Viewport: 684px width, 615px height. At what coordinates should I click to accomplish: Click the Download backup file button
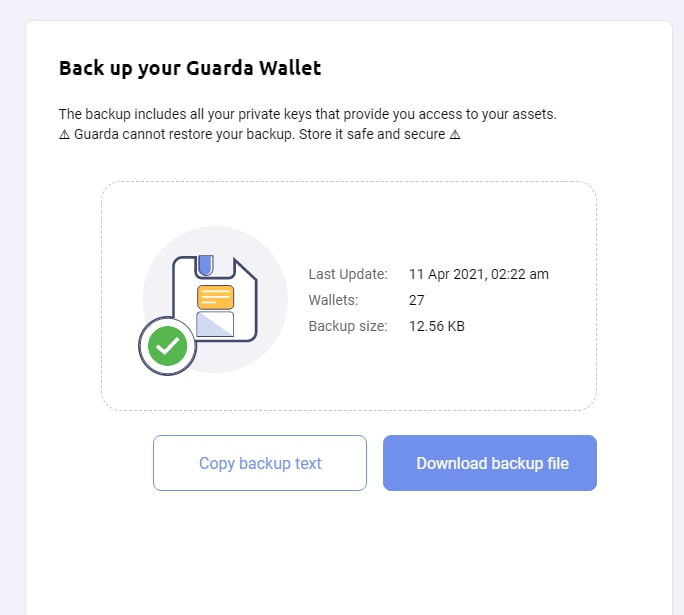click(x=489, y=463)
